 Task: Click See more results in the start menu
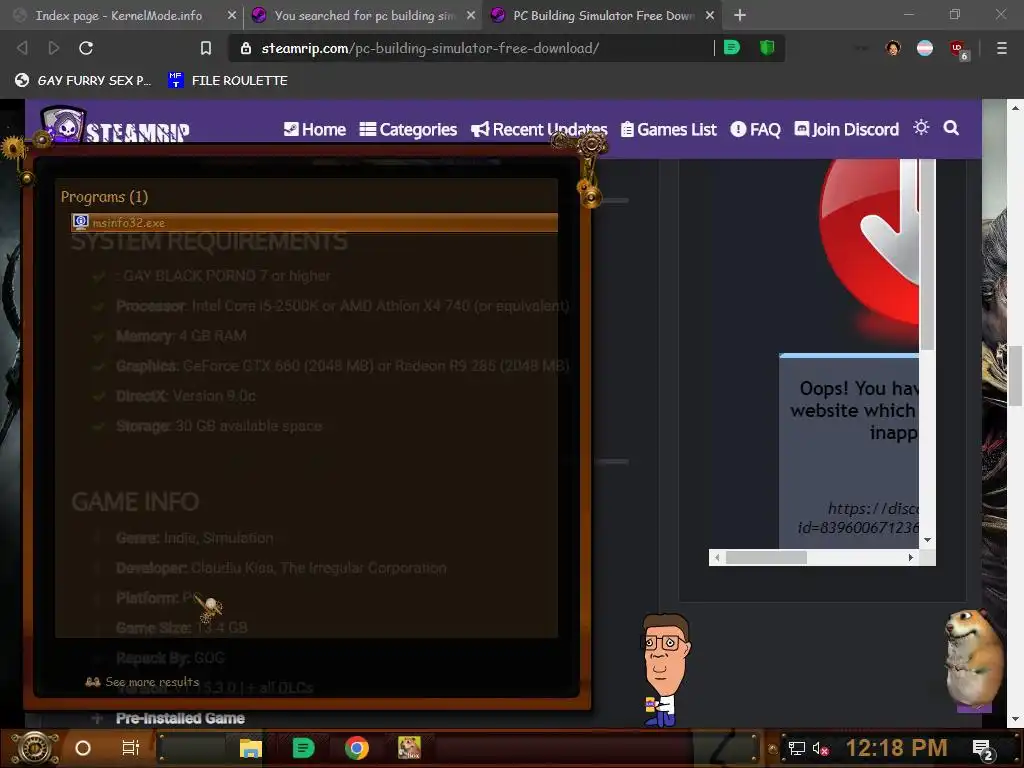(x=142, y=682)
